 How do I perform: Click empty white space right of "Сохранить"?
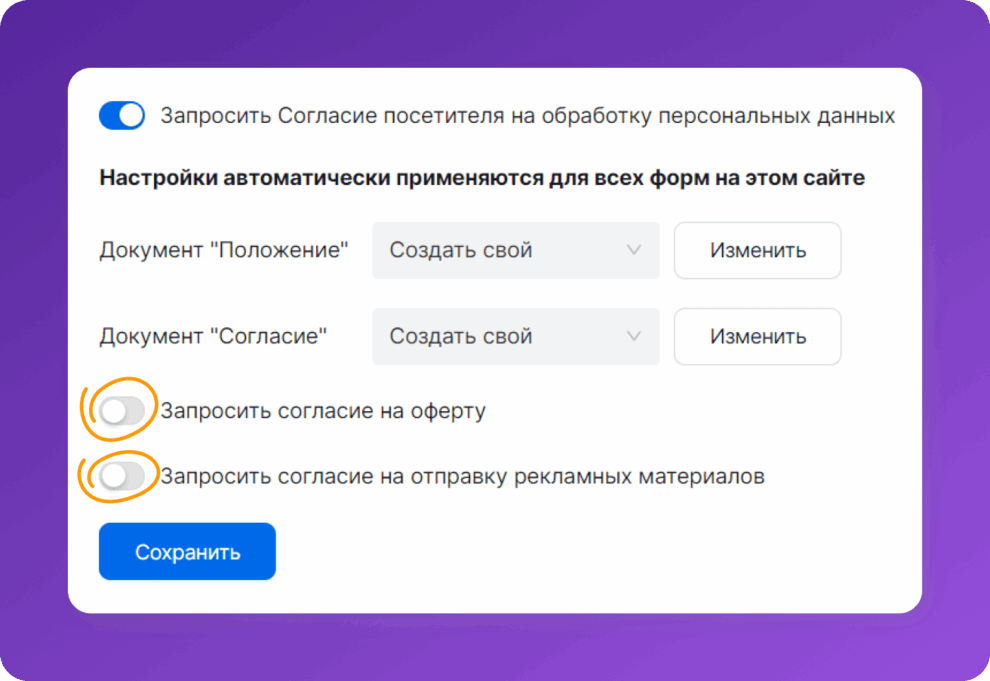[600, 551]
